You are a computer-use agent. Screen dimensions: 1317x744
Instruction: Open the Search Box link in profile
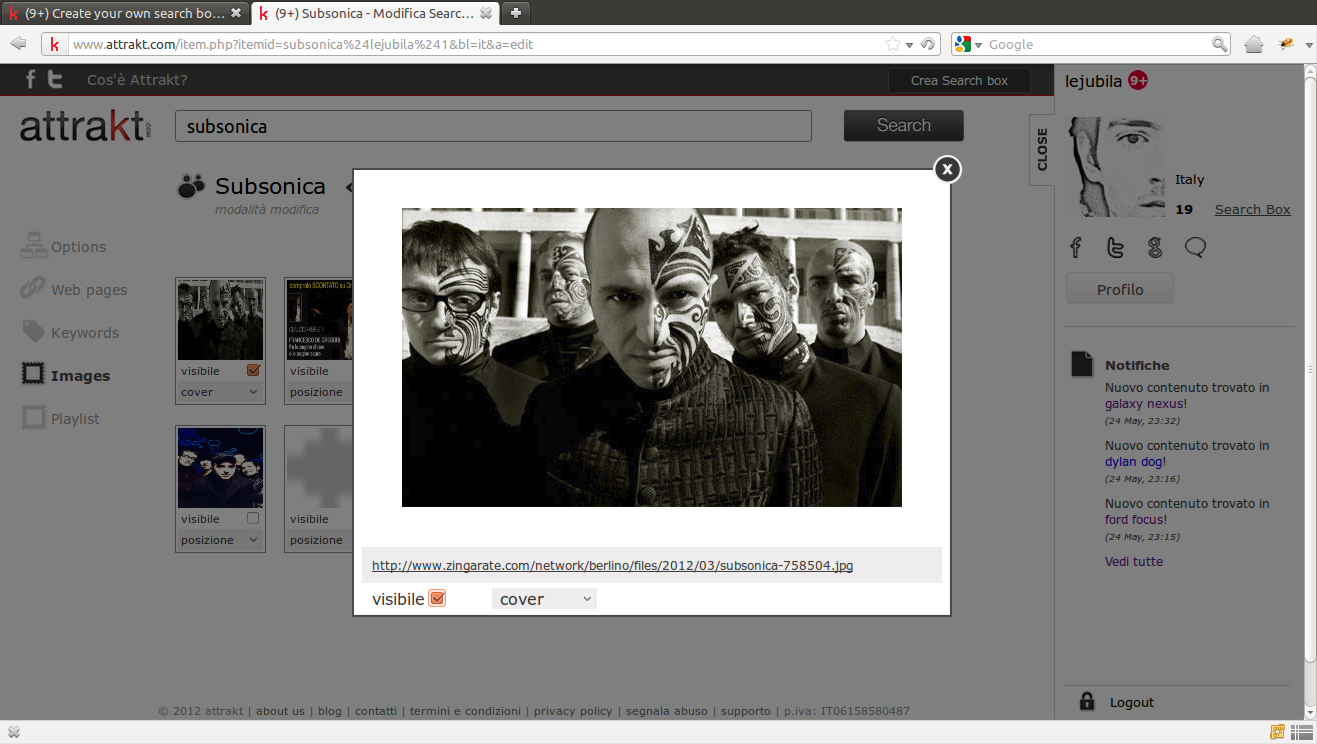(x=1252, y=209)
